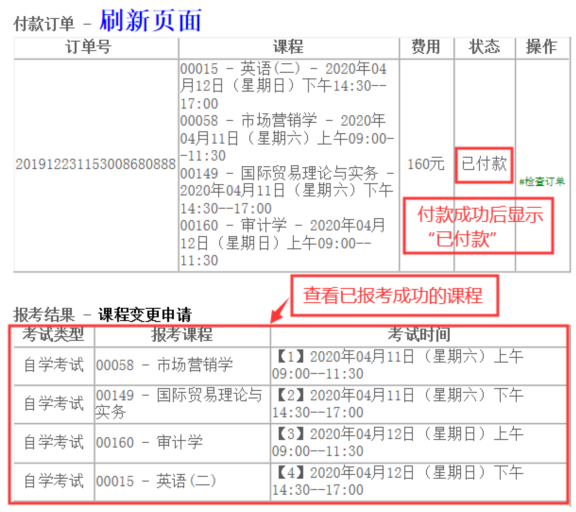Open the 检查订单 check order link
This screenshot has width=576, height=512.
542,181
